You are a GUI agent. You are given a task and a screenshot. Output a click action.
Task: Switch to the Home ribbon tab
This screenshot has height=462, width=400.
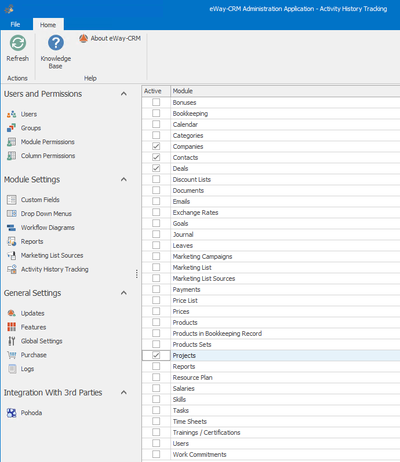tap(48, 25)
